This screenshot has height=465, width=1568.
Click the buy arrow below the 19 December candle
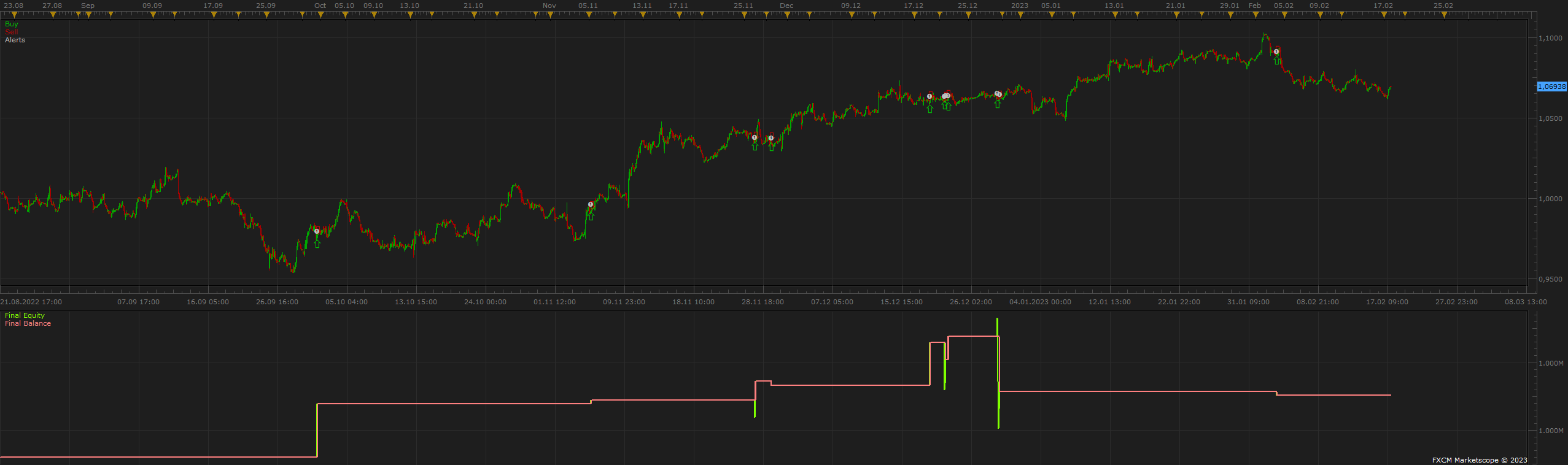click(930, 109)
